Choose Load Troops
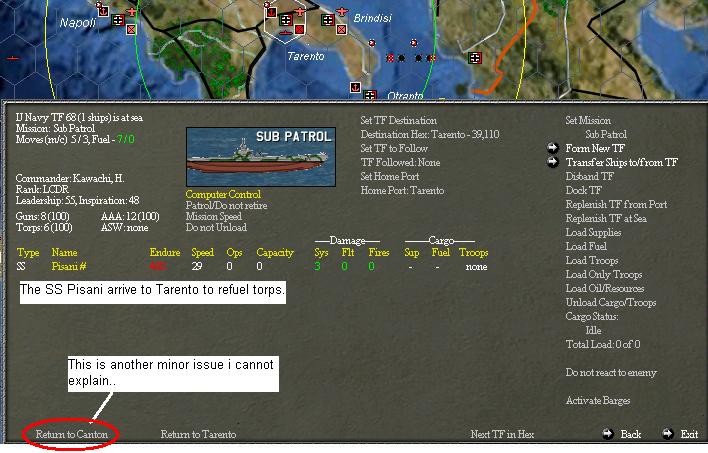This screenshot has height=453, width=708. click(592, 260)
